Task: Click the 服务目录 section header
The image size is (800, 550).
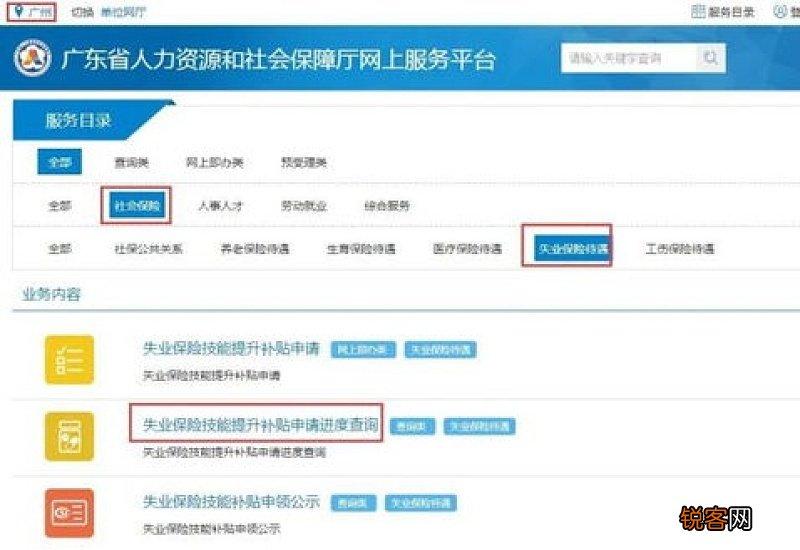Action: point(79,121)
